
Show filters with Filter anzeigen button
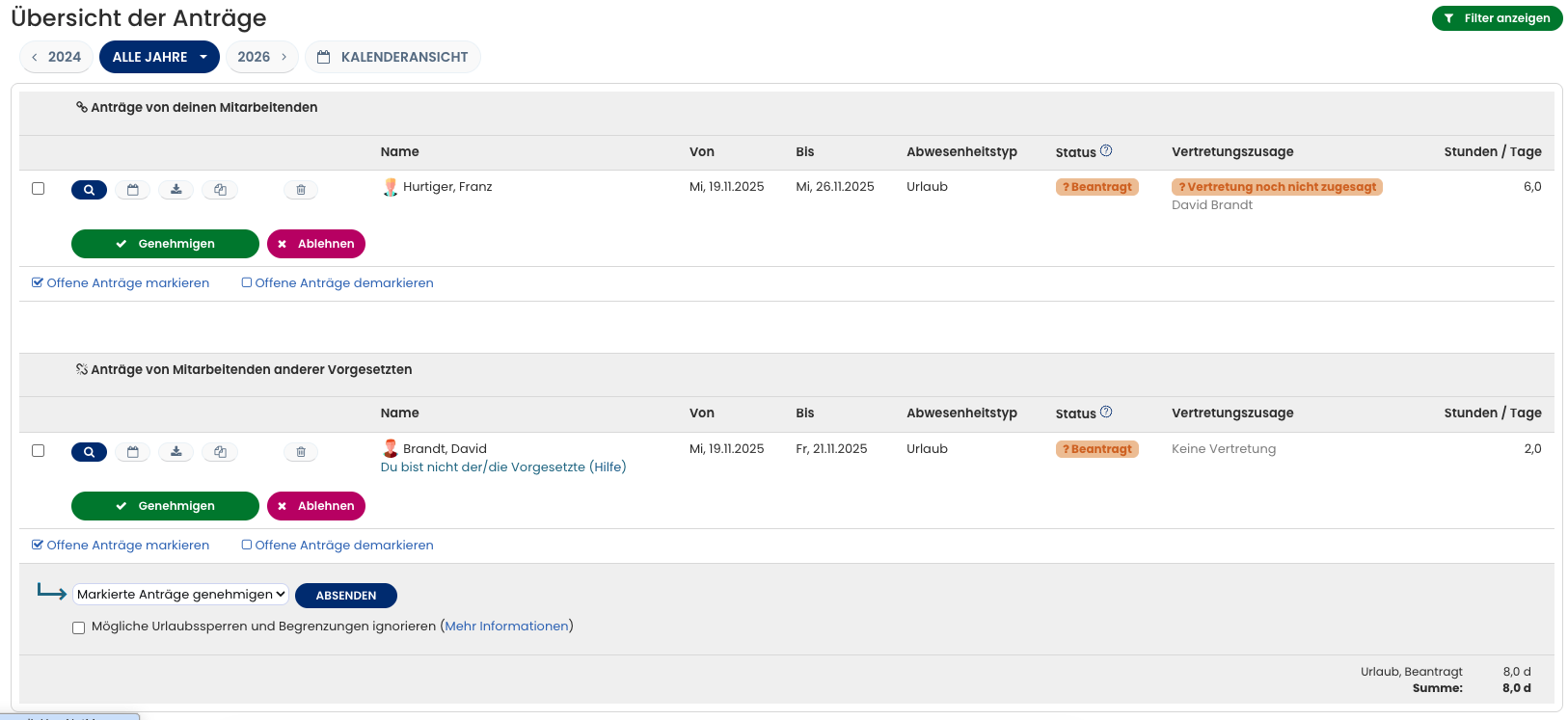point(1497,18)
